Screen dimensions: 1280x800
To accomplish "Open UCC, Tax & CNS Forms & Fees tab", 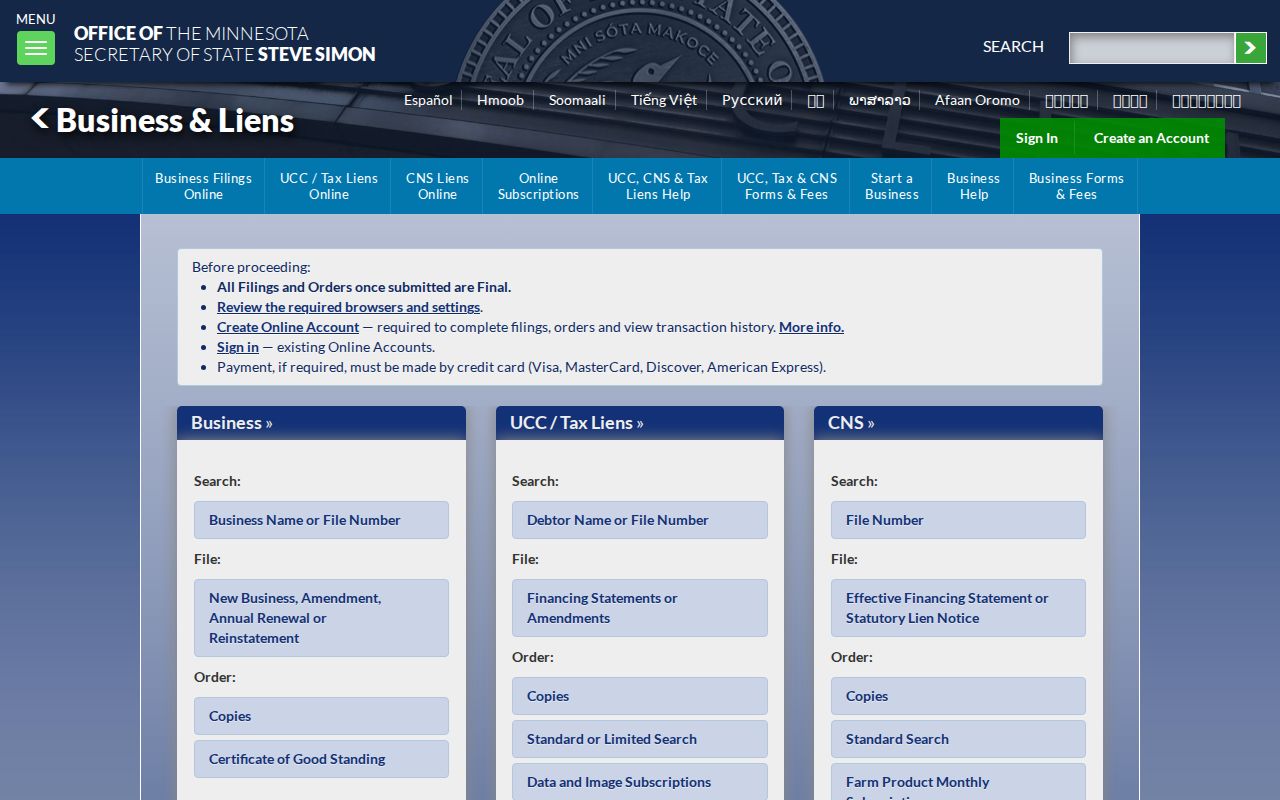I will 786,186.
